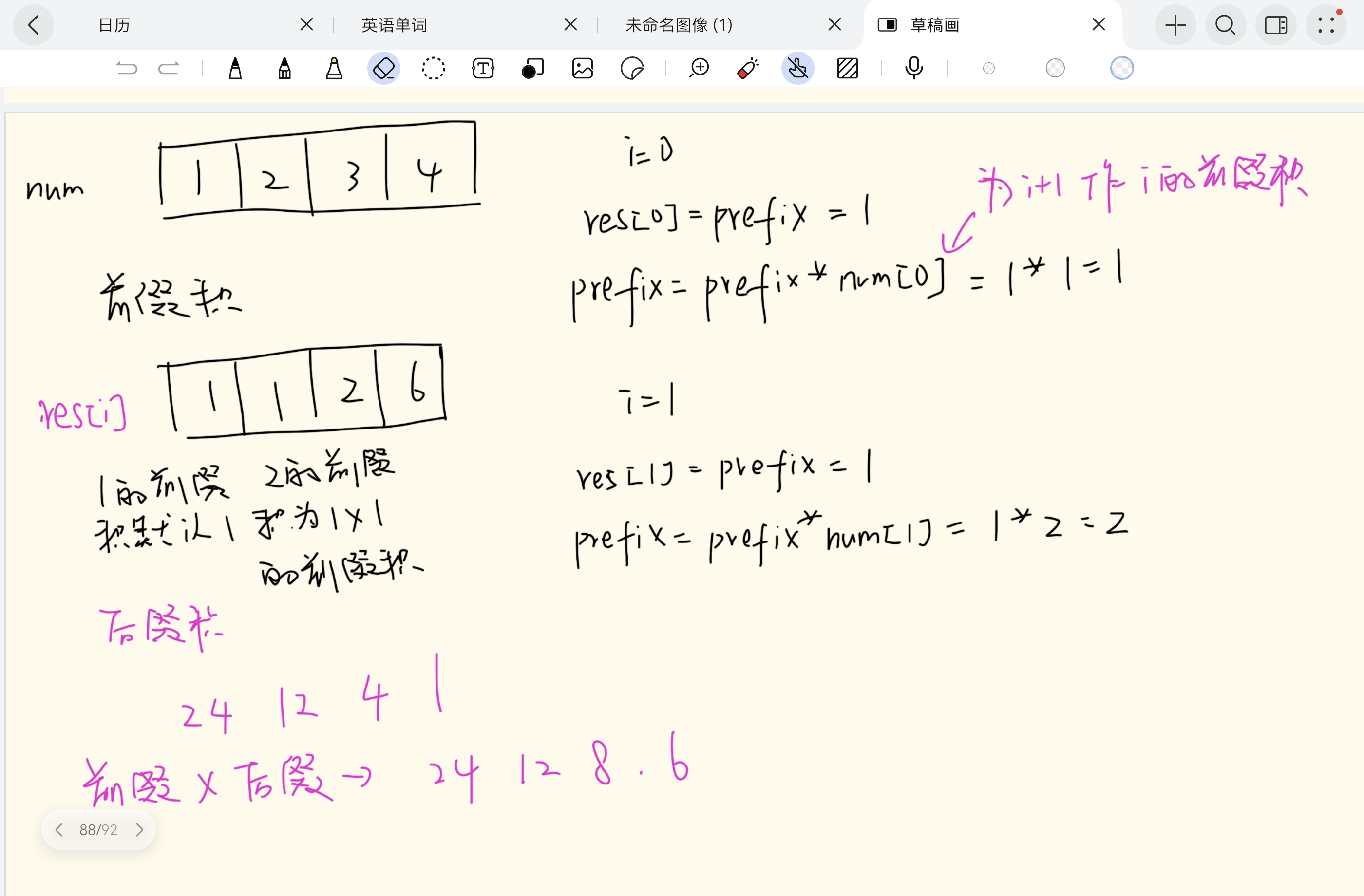Open the 未命名图像 (1) tab
The width and height of the screenshot is (1364, 896).
[x=679, y=25]
